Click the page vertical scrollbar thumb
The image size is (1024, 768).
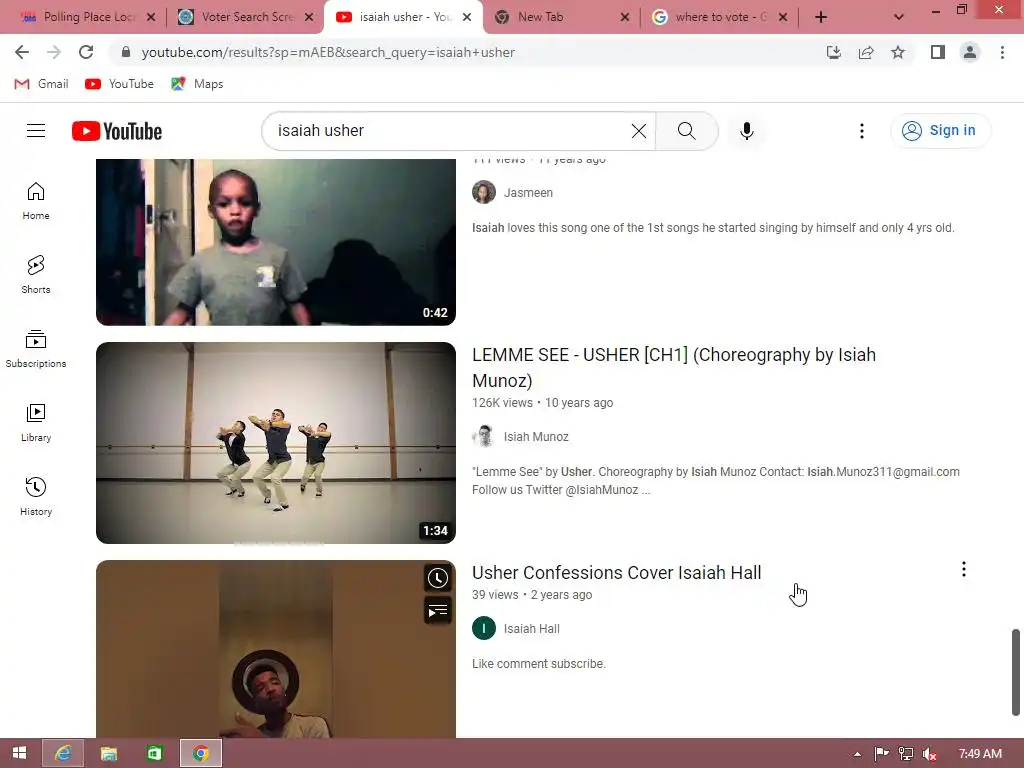tap(1016, 672)
